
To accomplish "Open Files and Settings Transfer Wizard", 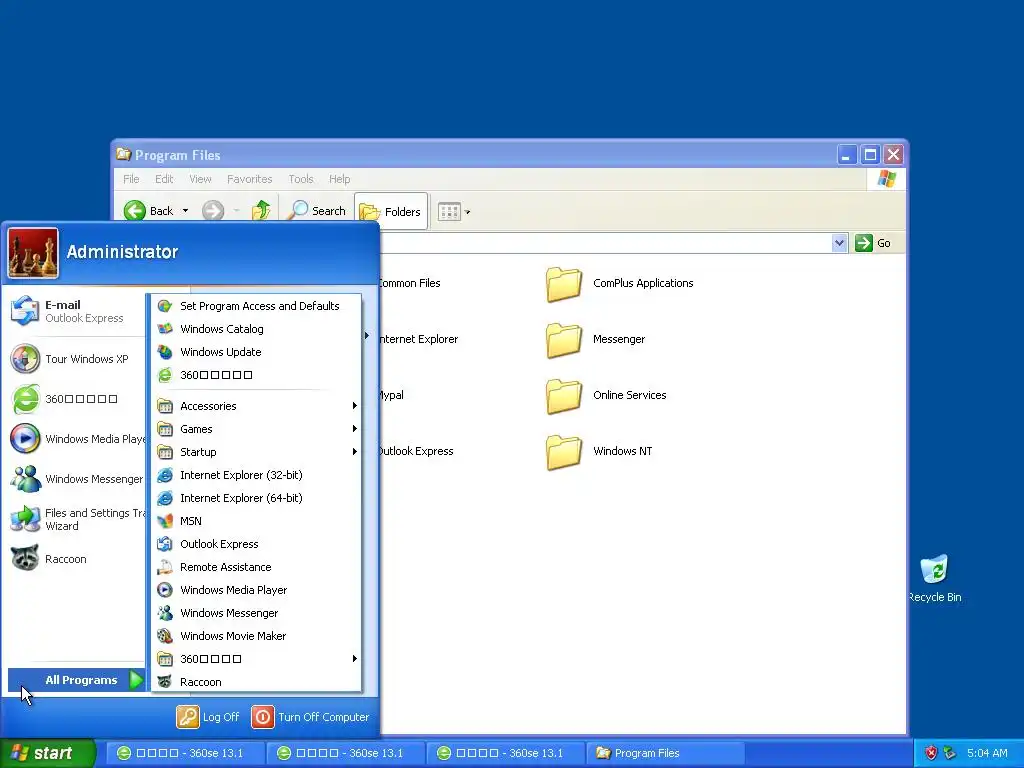I will coord(75,519).
